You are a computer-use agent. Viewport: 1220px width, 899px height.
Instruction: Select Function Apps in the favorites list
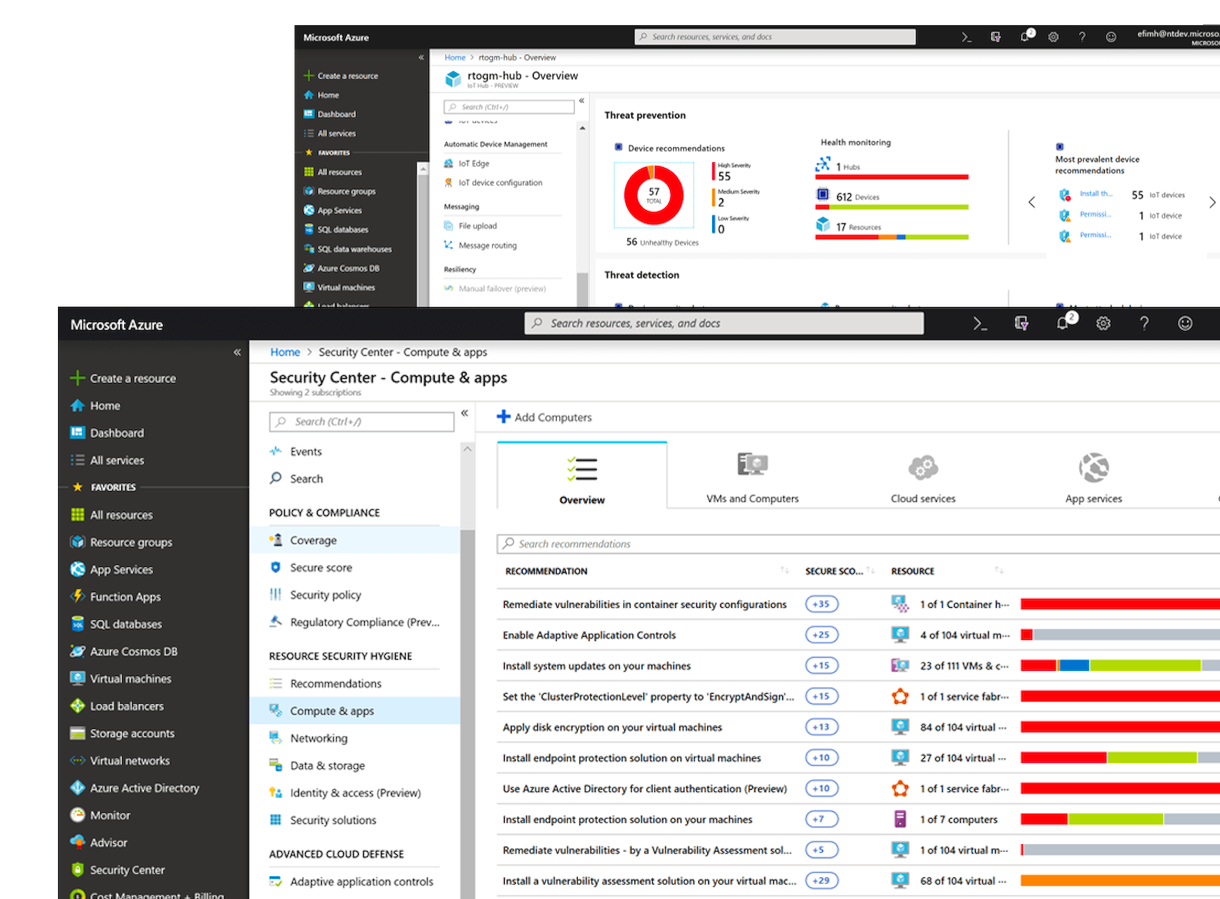[x=124, y=596]
